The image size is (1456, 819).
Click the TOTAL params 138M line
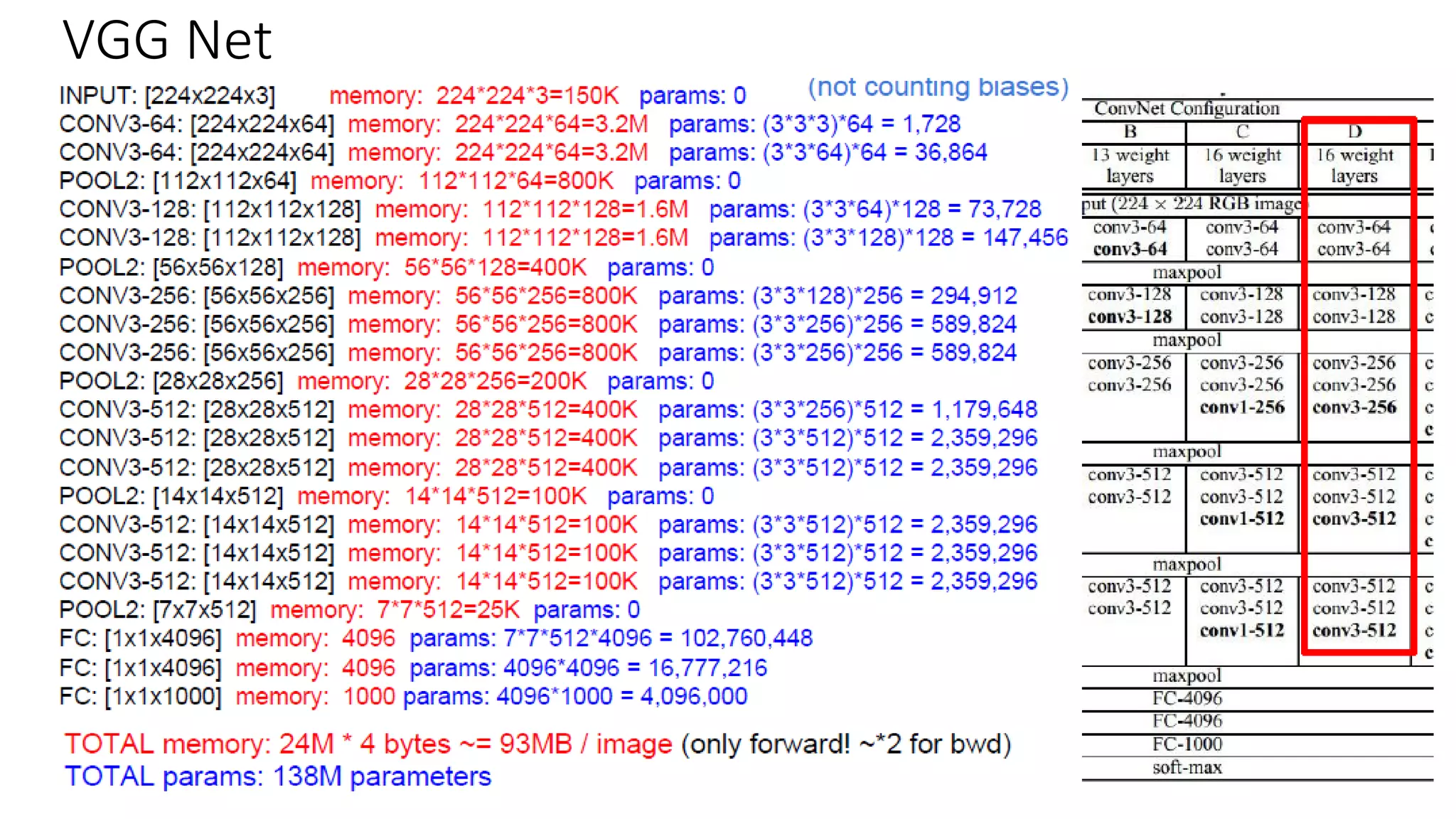pos(277,776)
